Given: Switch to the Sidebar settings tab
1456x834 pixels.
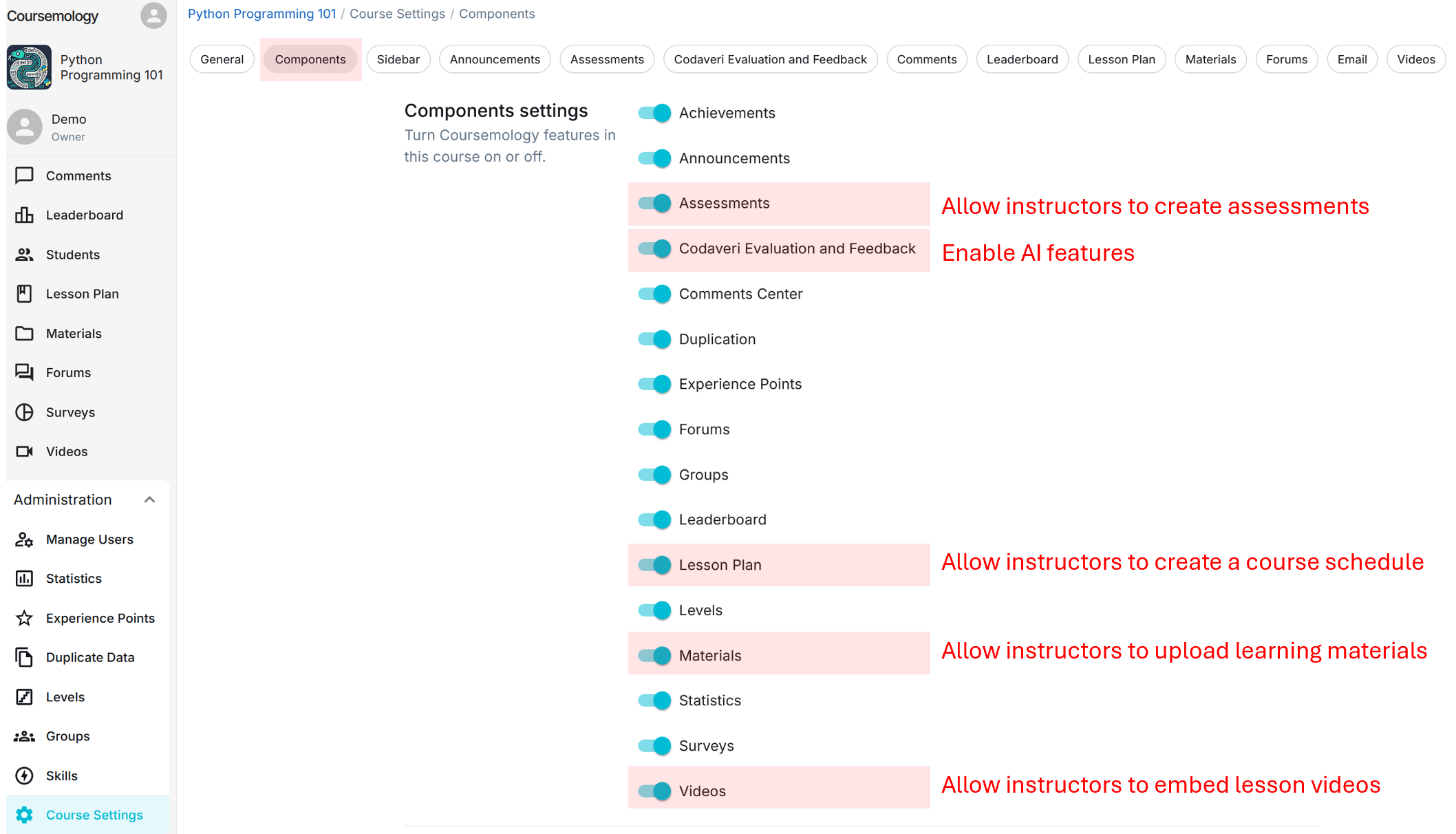Looking at the screenshot, I should pos(398,59).
